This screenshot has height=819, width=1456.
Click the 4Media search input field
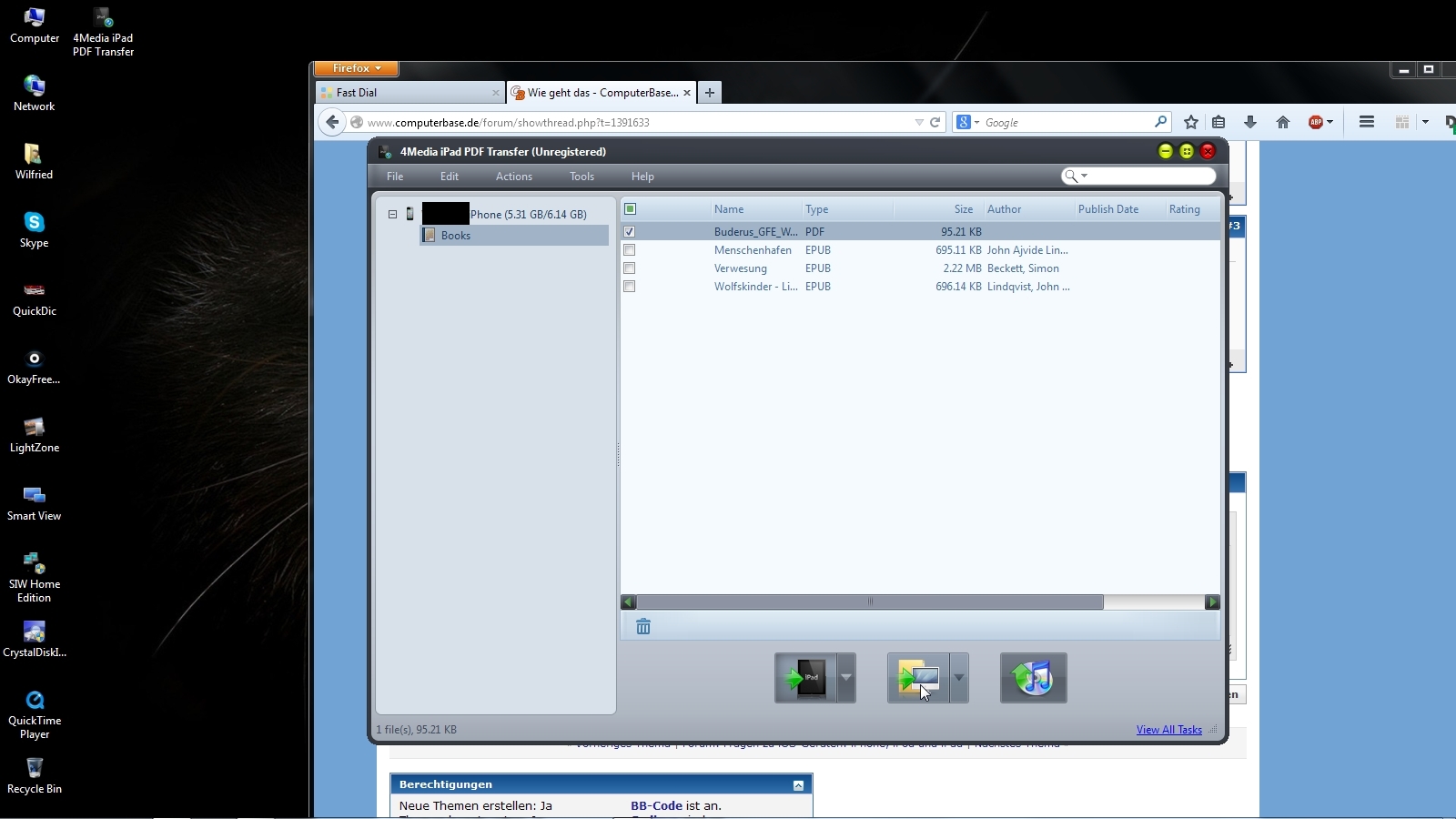click(1151, 176)
